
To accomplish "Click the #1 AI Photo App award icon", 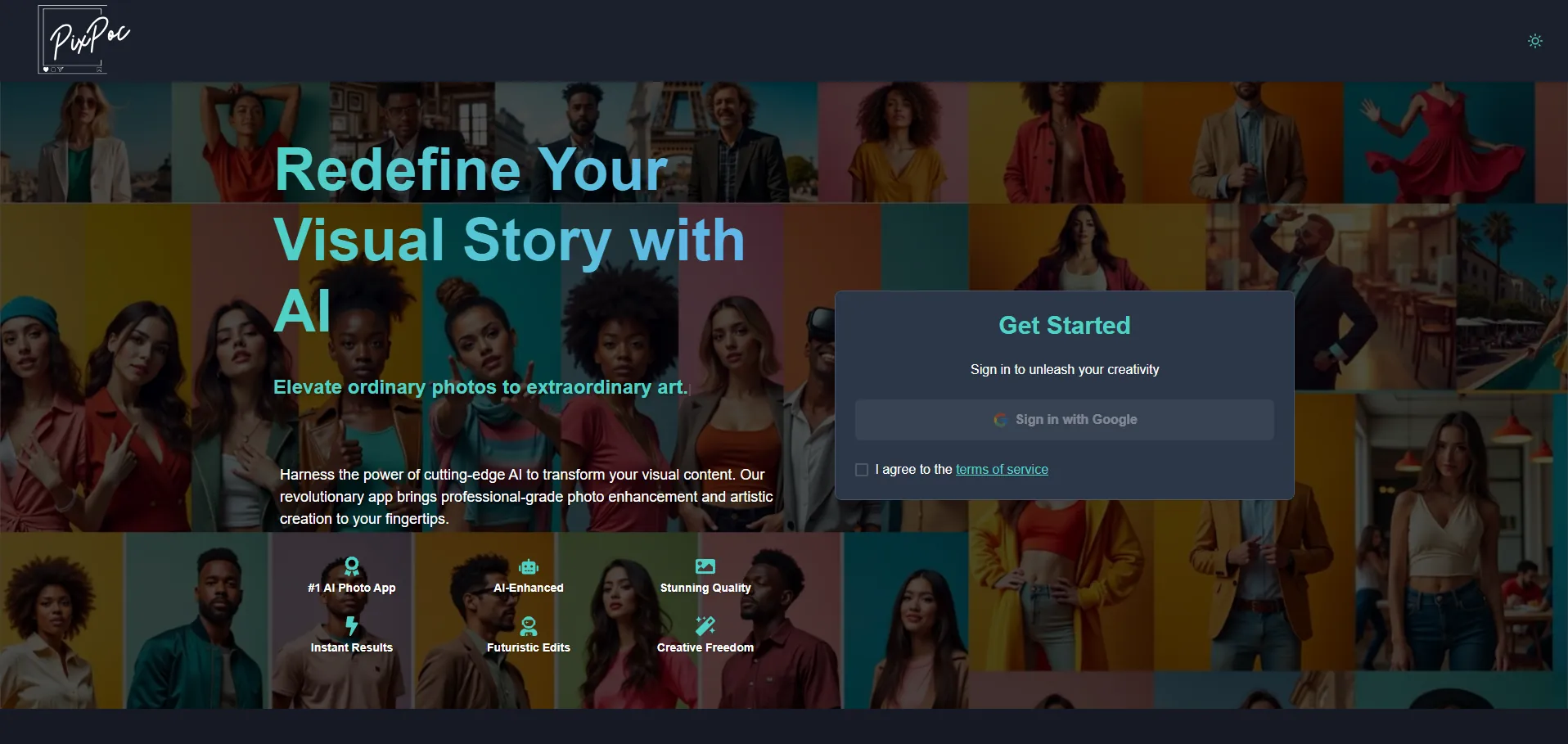I will click(x=352, y=566).
